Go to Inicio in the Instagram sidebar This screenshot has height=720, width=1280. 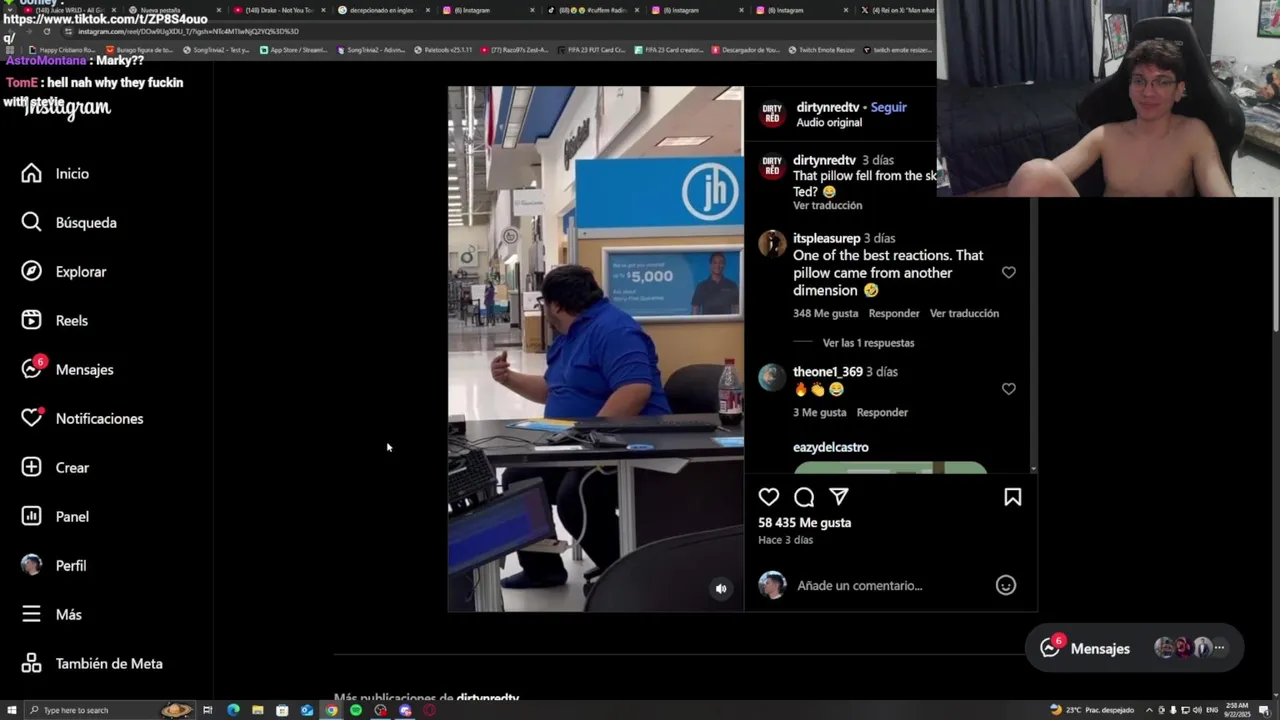point(56,174)
